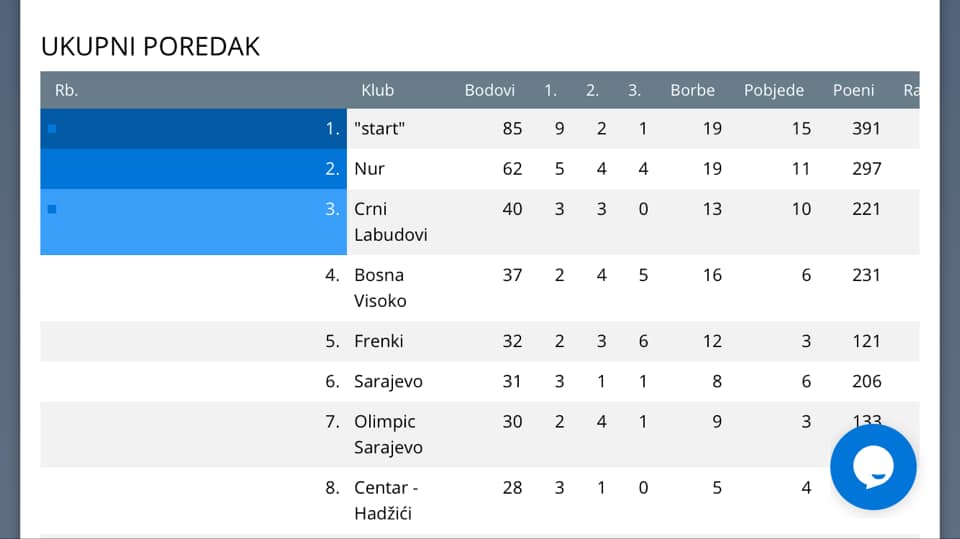The image size is (960, 539).
Task: Click the Poeni column header
Action: click(853, 90)
